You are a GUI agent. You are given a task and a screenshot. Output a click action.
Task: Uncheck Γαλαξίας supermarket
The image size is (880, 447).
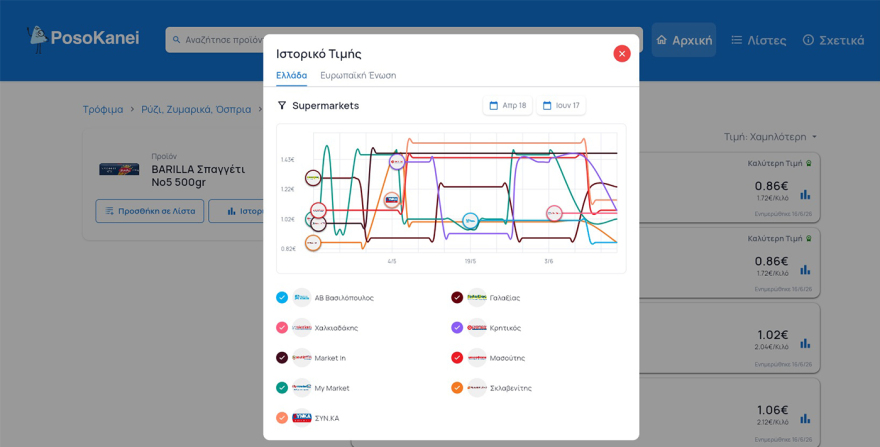[x=457, y=298]
